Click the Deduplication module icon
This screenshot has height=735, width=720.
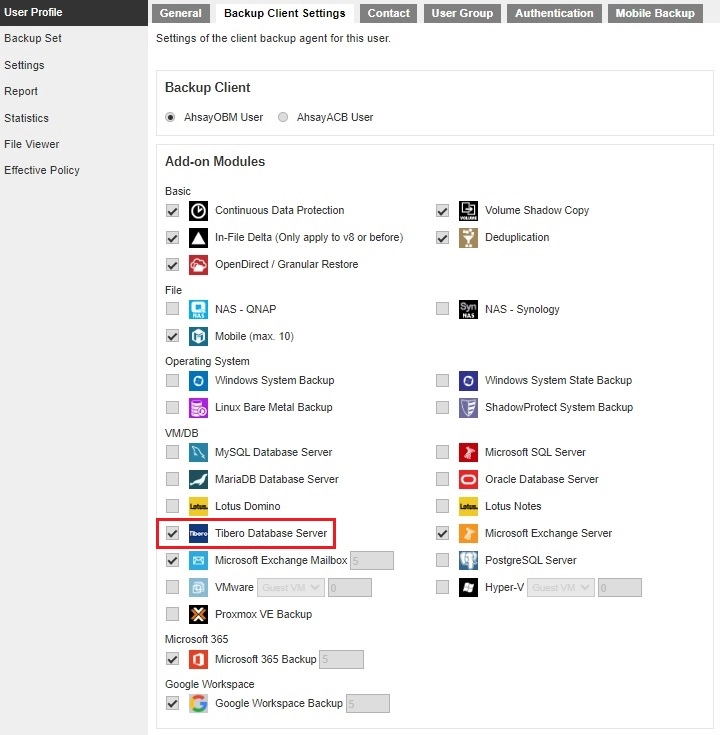tap(468, 238)
